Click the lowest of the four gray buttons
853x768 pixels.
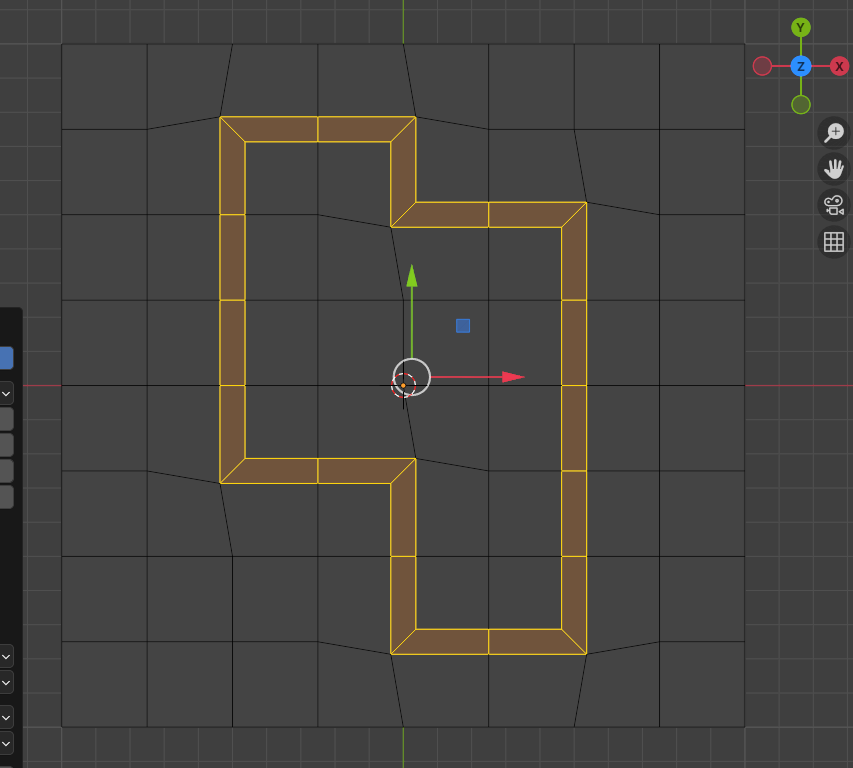pyautogui.click(x=5, y=497)
